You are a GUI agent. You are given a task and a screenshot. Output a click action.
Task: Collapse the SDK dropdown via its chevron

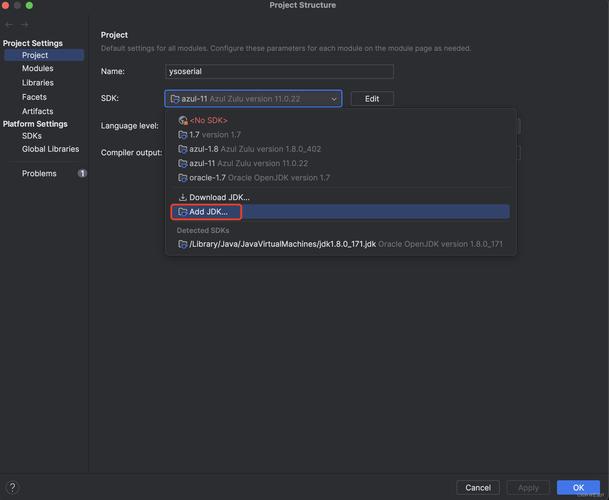coord(333,99)
